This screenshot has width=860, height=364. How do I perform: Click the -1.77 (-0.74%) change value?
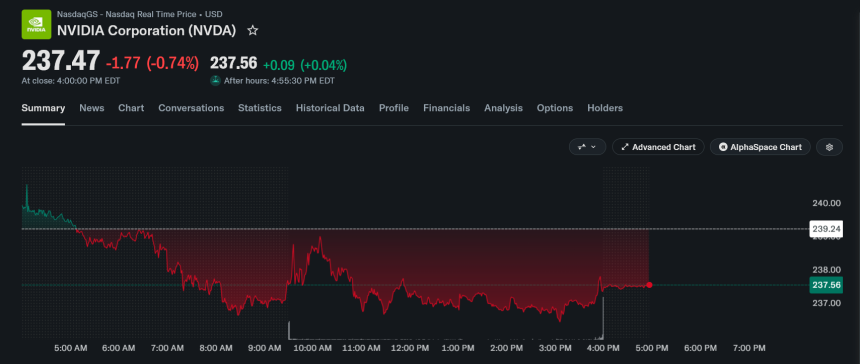(152, 64)
